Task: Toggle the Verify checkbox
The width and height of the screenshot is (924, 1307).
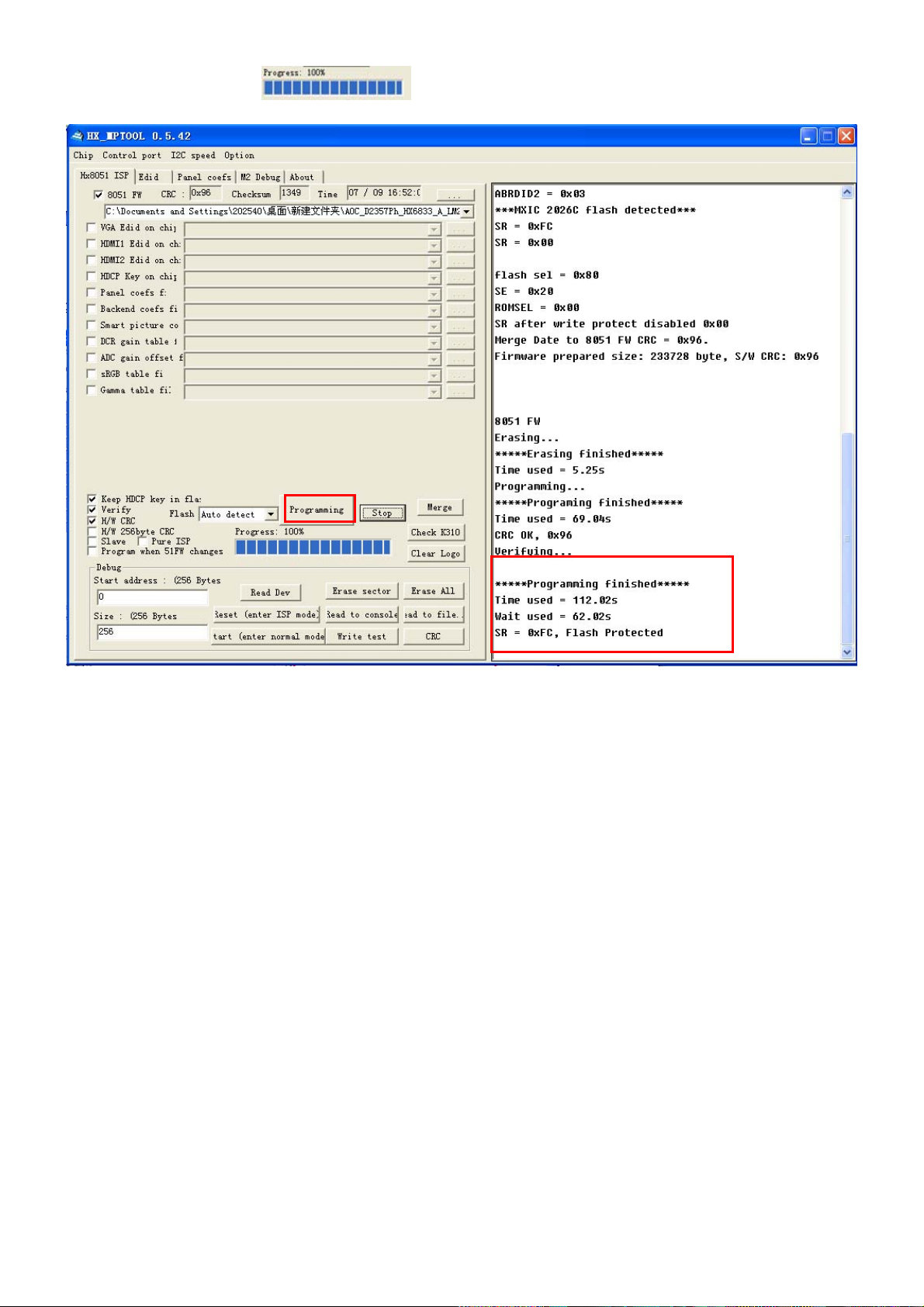Action: pos(92,510)
